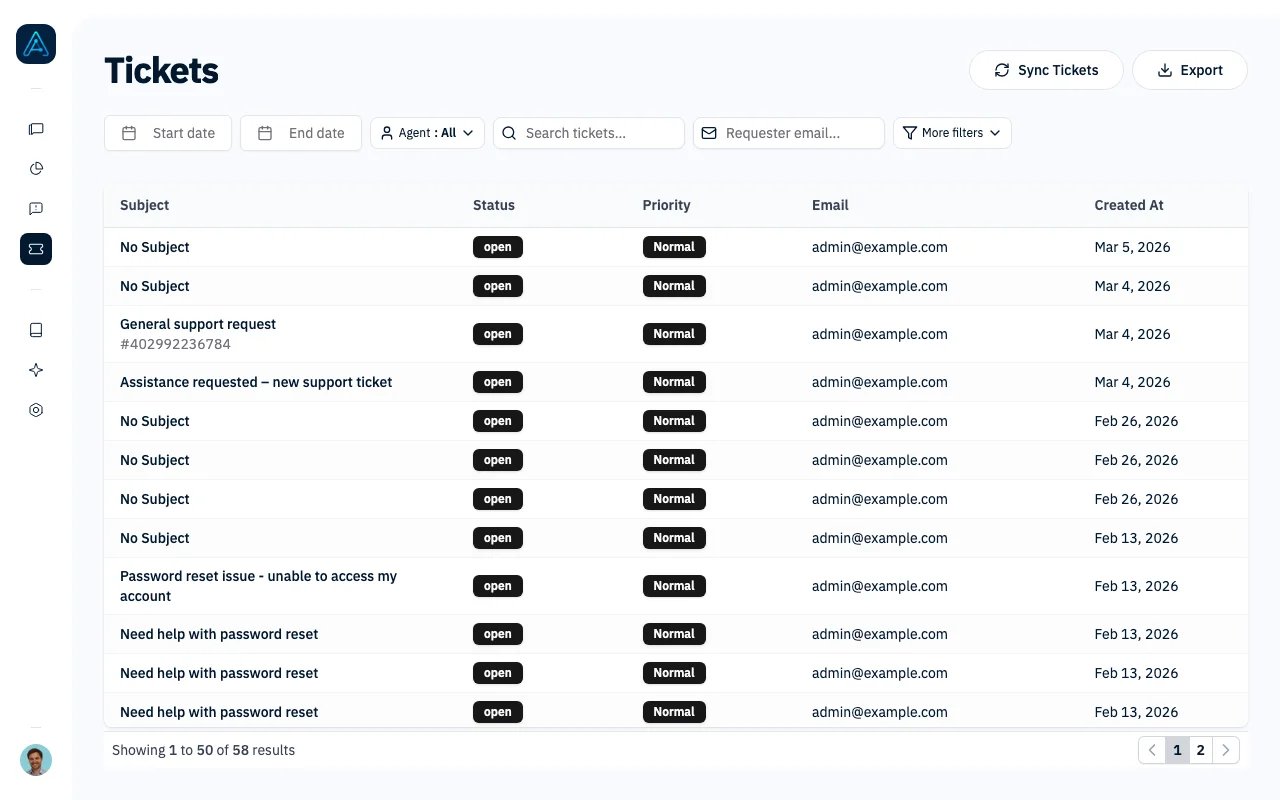Select page 2 in pagination

(1201, 750)
